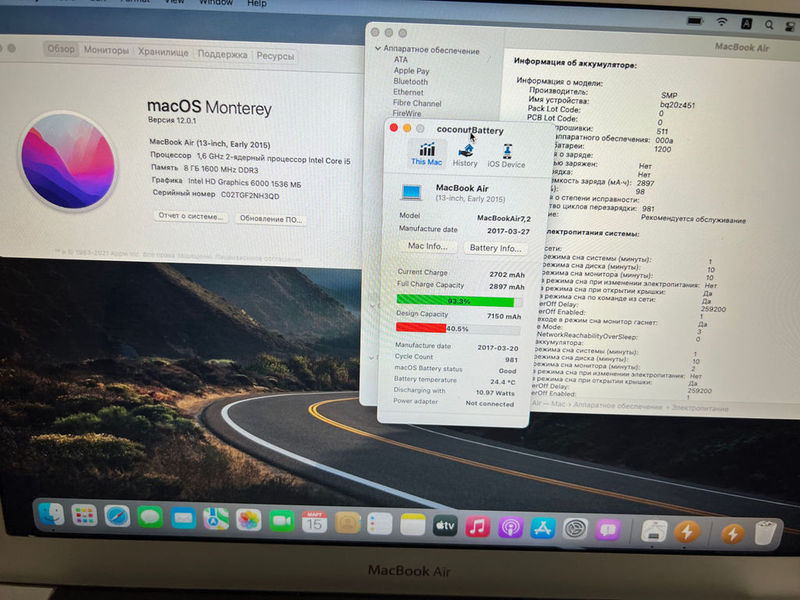Click the '7150 mAh' design capacity value
The width and height of the screenshot is (800, 600).
click(504, 316)
